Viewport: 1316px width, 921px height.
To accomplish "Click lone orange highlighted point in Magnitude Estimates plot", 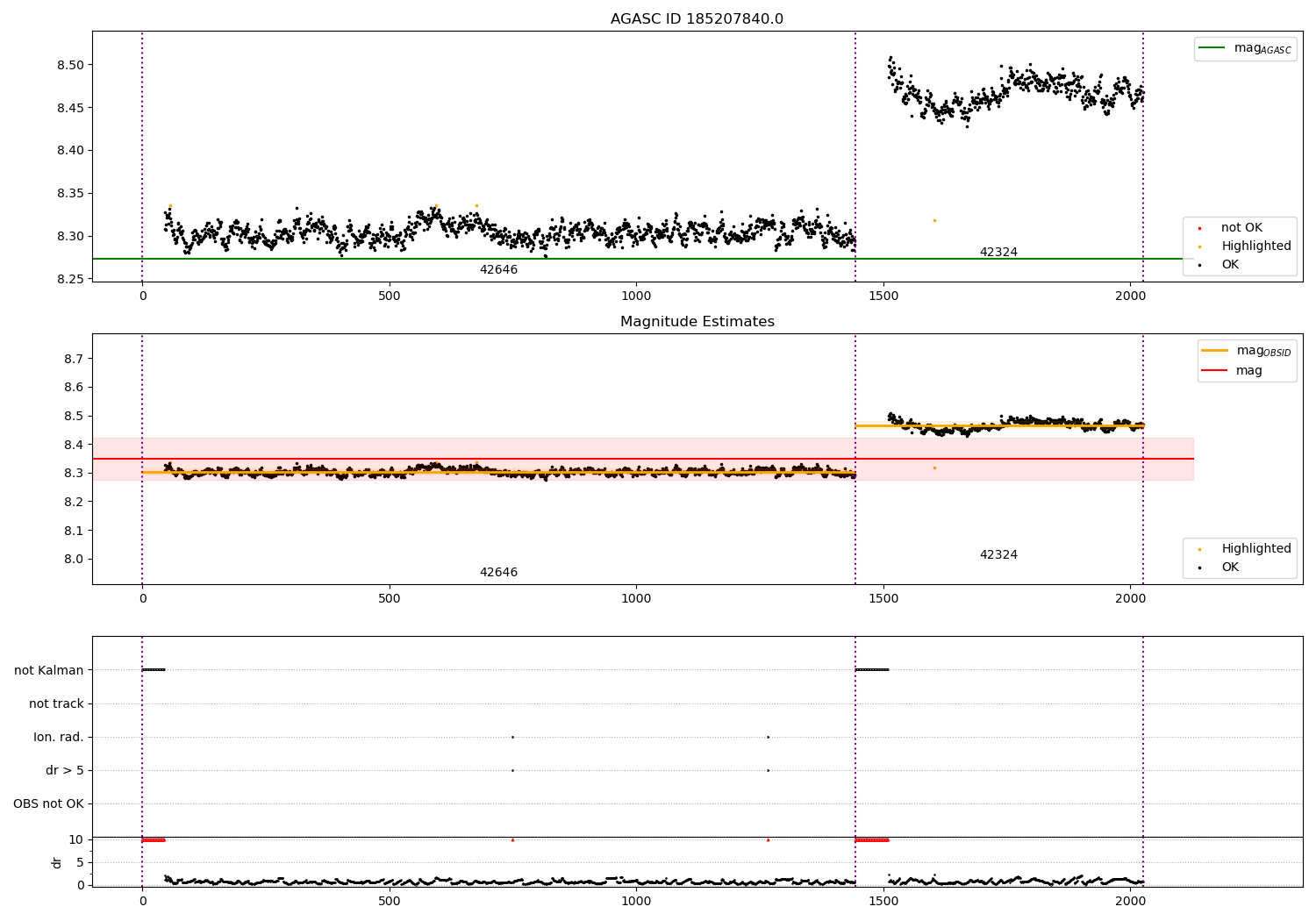I will 934,468.
